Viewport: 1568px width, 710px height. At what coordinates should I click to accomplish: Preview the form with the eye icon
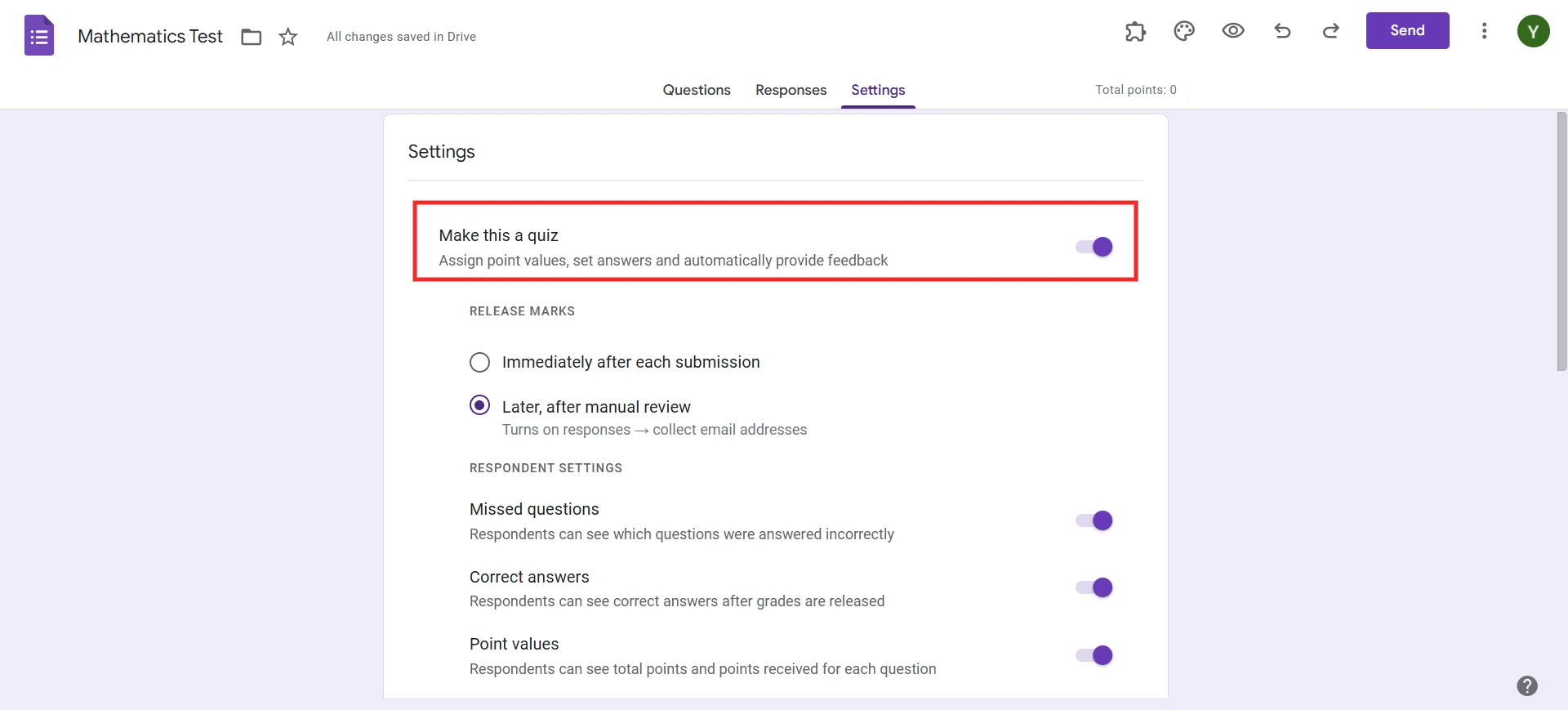(1233, 31)
